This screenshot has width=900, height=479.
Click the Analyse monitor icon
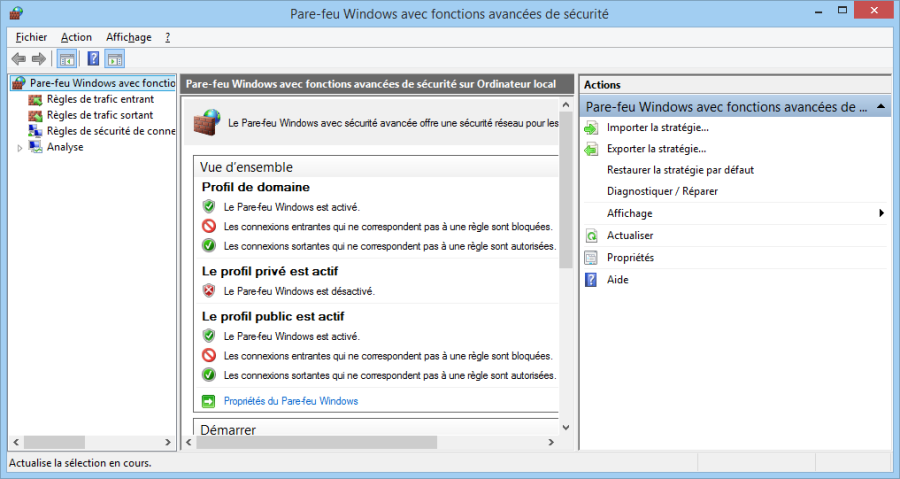pyautogui.click(x=36, y=147)
